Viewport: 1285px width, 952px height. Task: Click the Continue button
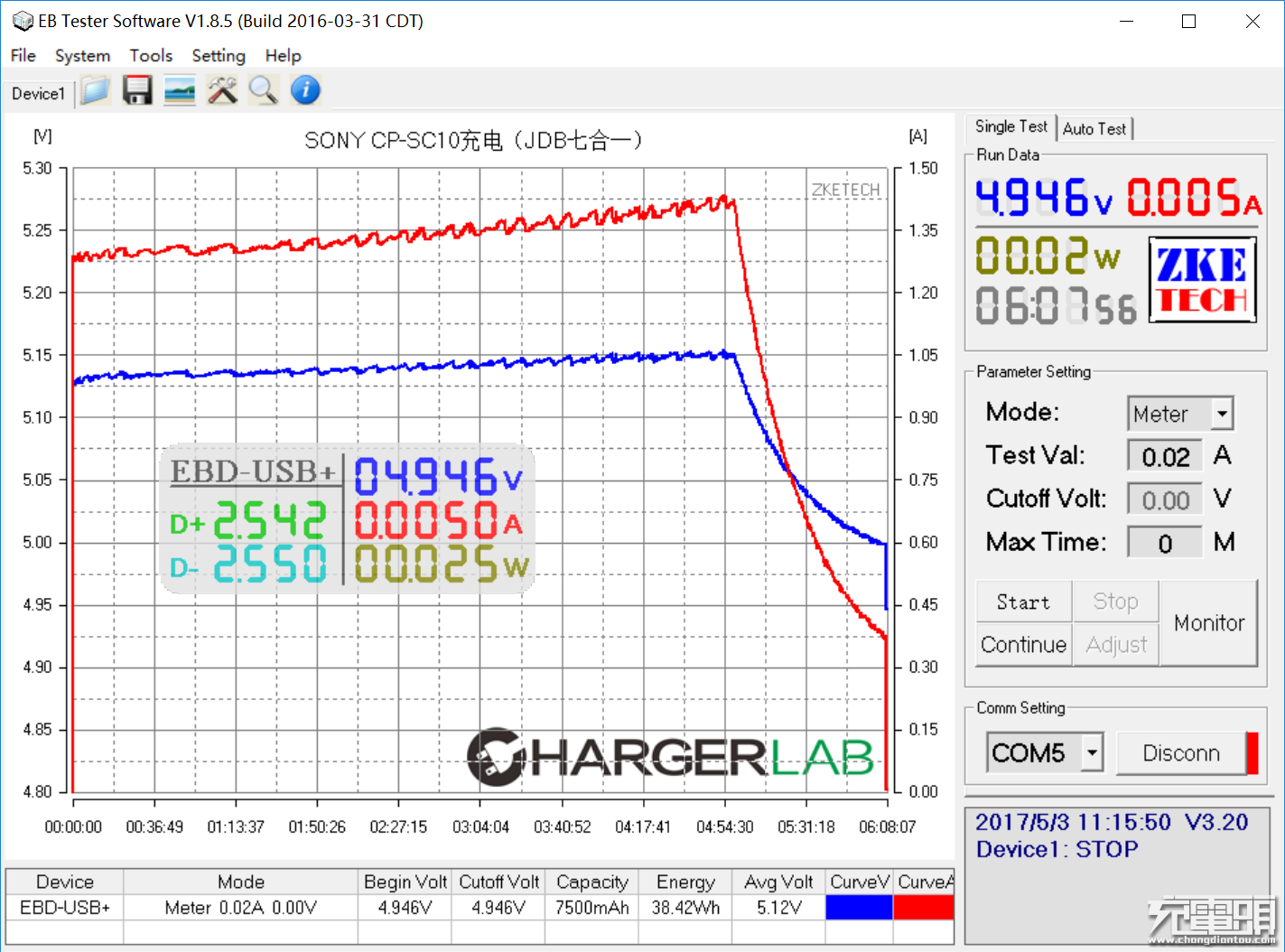tap(1024, 645)
